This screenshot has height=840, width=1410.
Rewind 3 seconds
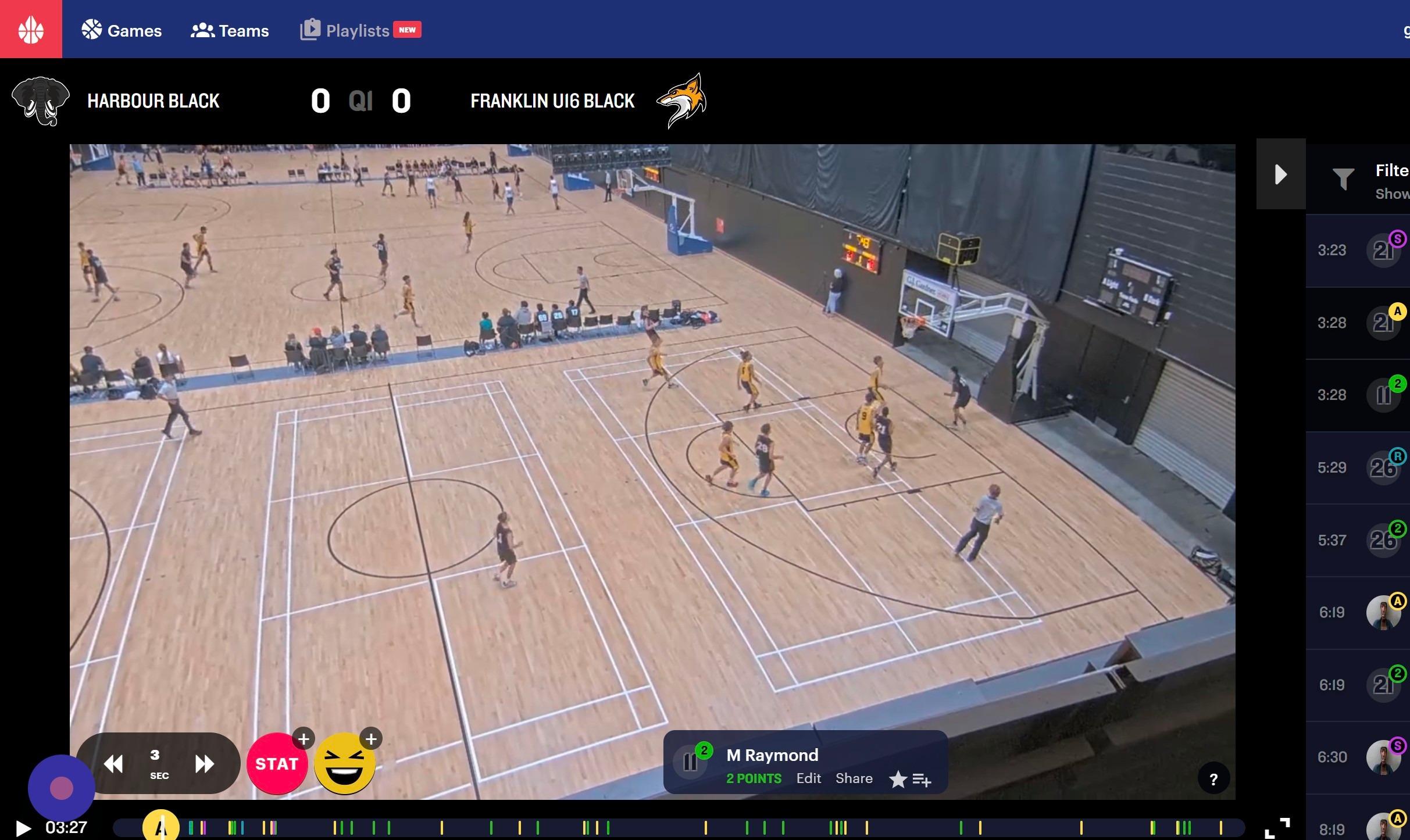(113, 763)
